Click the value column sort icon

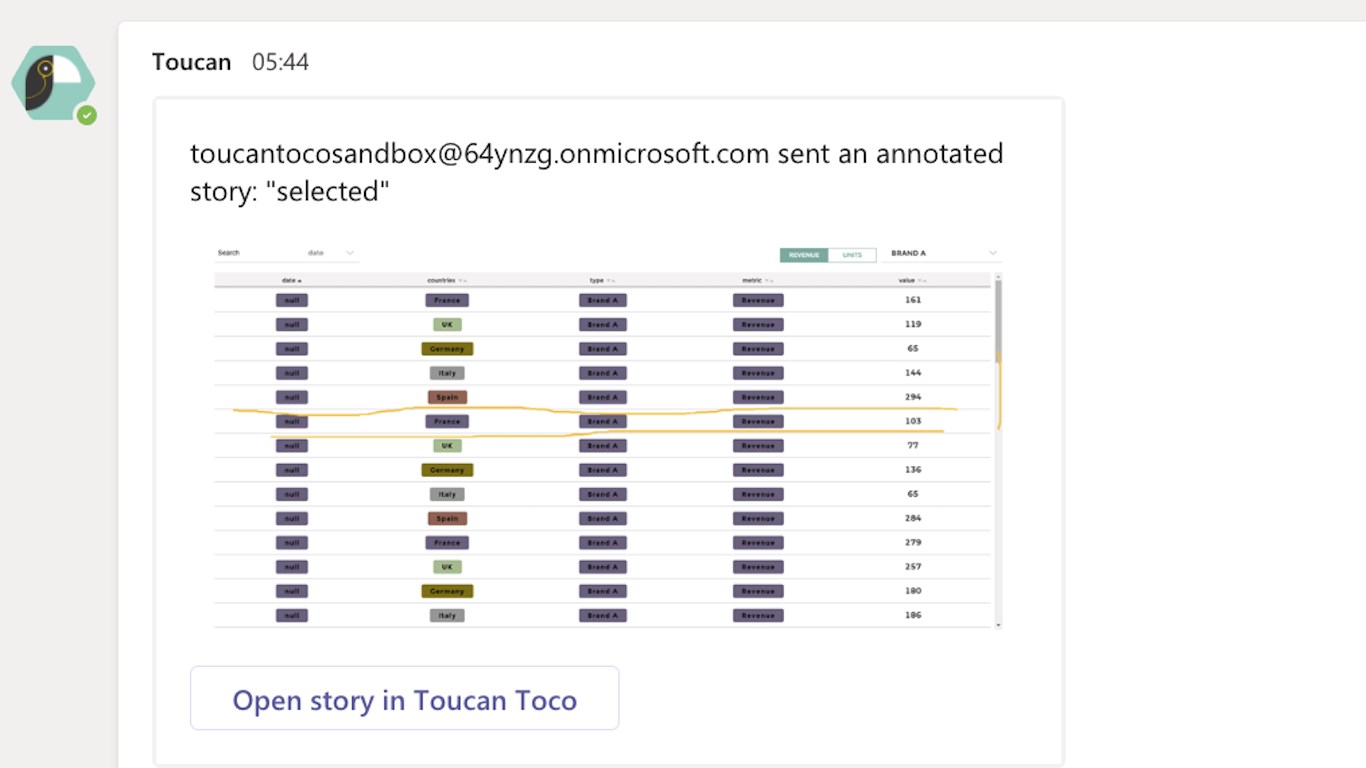[x=923, y=281]
